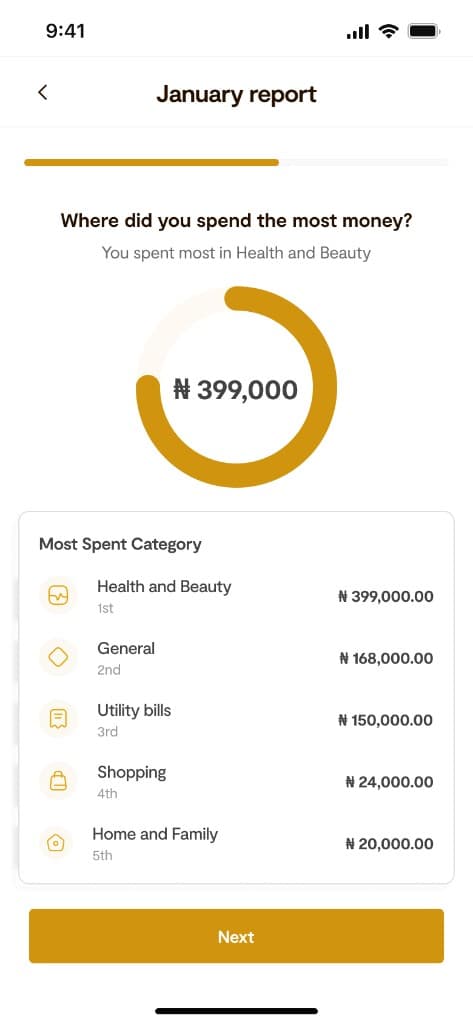Tap the Shopping category label

132,773
